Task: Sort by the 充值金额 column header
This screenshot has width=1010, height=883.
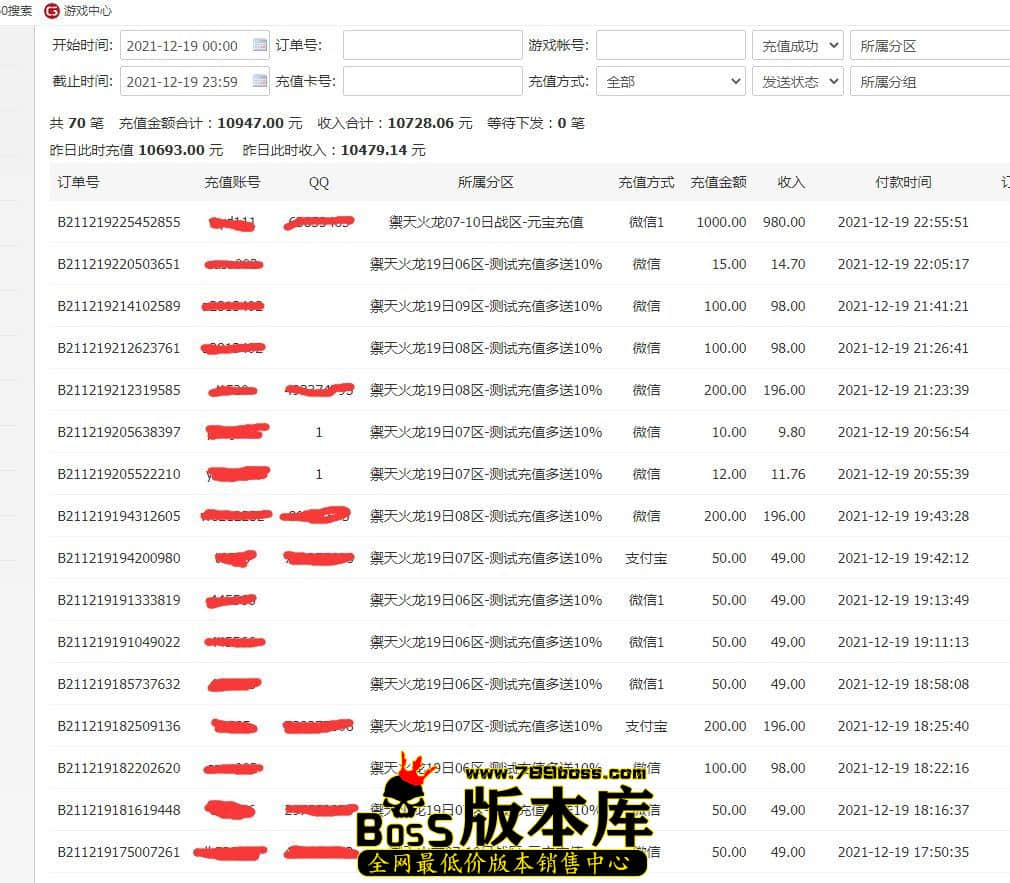Action: [x=718, y=182]
